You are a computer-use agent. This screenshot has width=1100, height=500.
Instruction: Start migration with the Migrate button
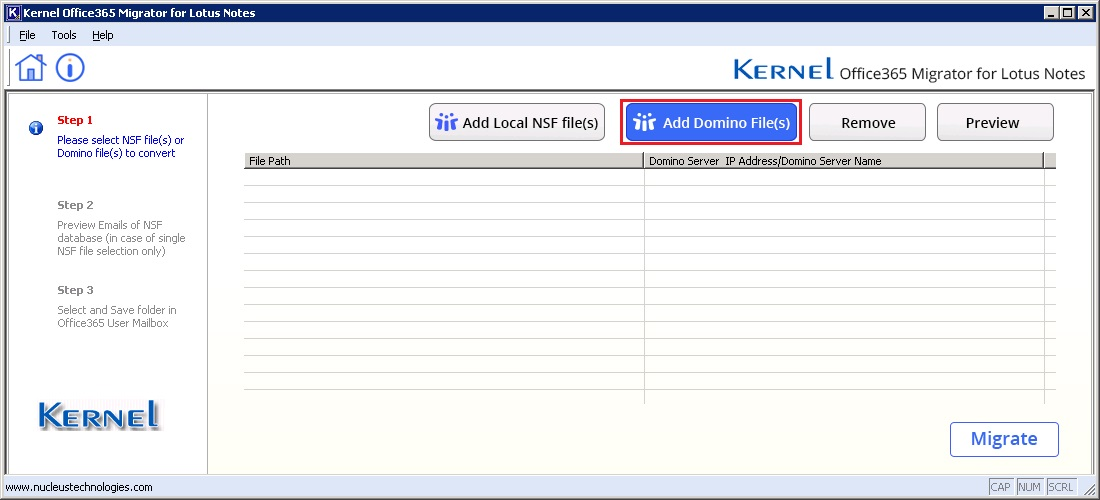point(1004,439)
